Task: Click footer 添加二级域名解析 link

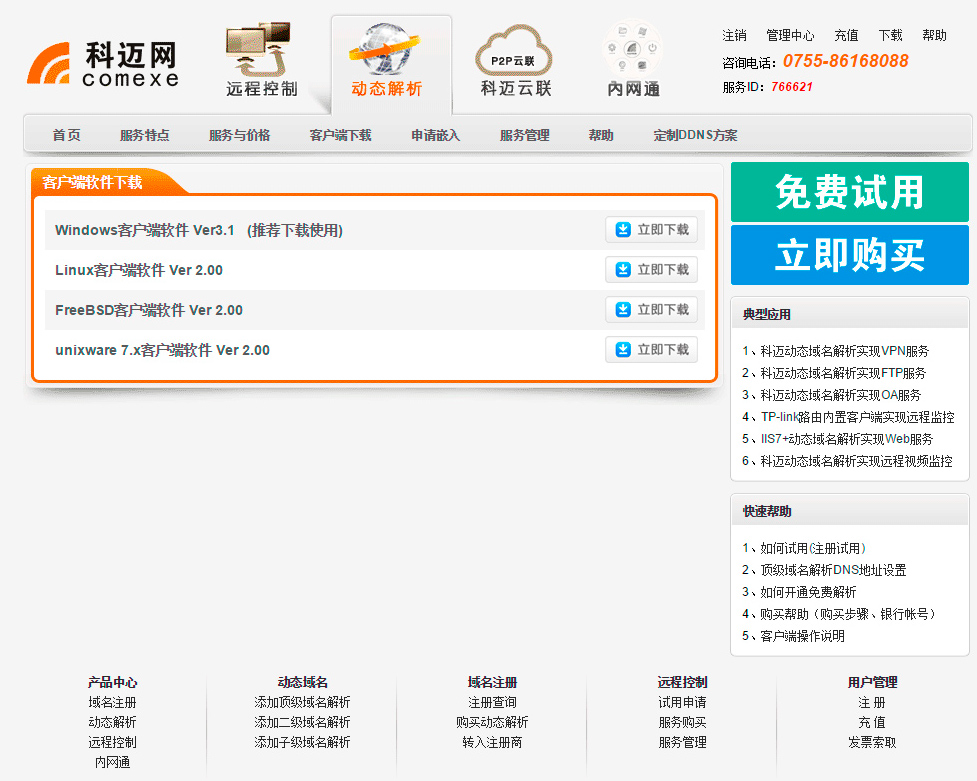Action: [x=302, y=722]
